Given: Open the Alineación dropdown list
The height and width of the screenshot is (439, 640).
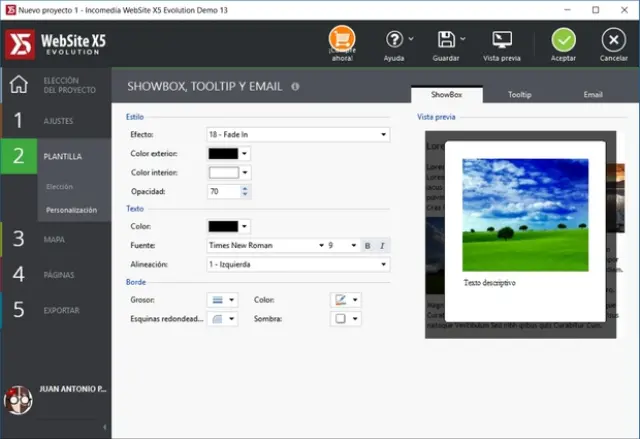Looking at the screenshot, I should click(298, 264).
